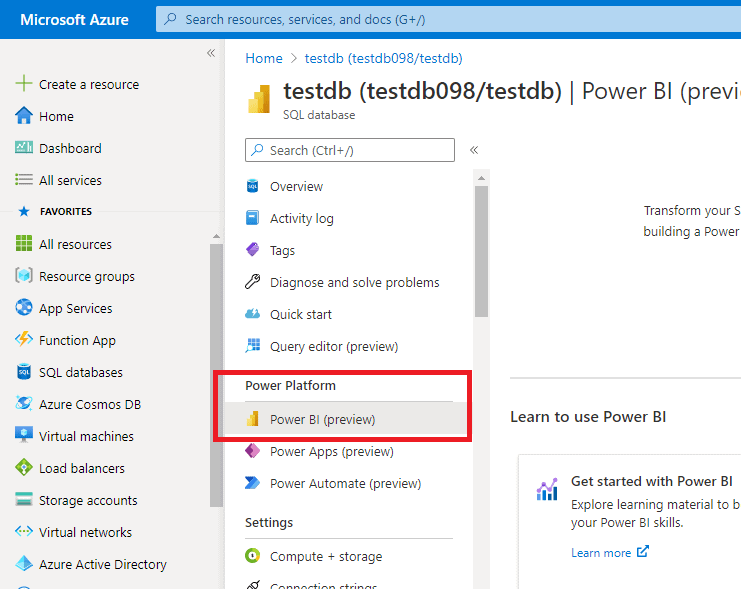This screenshot has width=741, height=589.
Task: Click the resource menu Search (Ctrl+/) box
Action: 350,150
